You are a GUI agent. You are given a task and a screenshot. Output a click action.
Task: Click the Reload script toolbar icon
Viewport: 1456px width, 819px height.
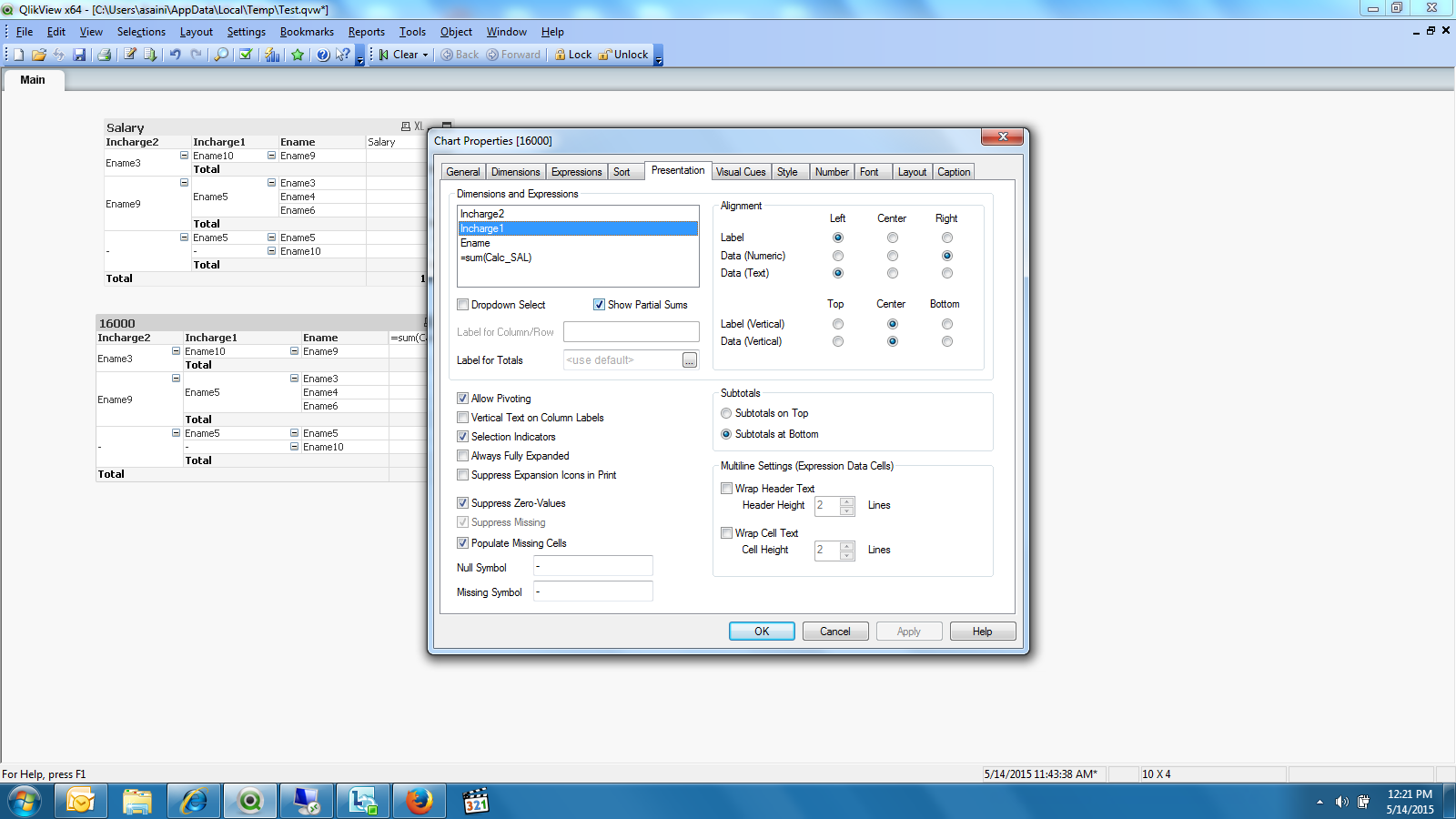[150, 55]
